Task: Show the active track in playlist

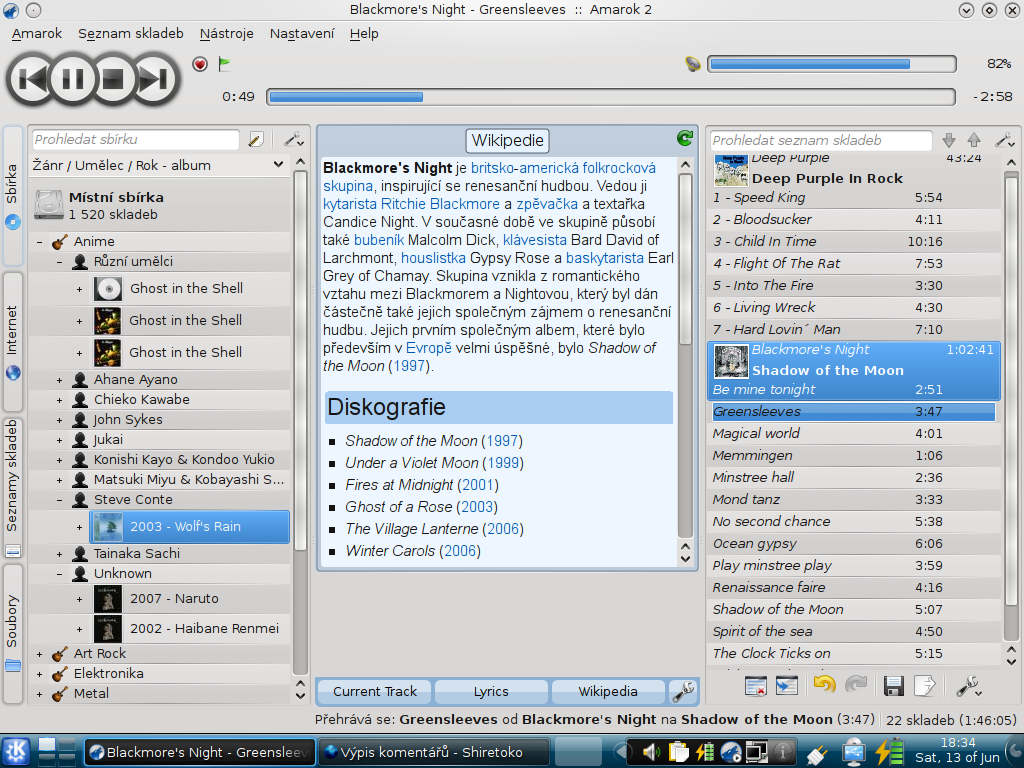Action: (786, 686)
